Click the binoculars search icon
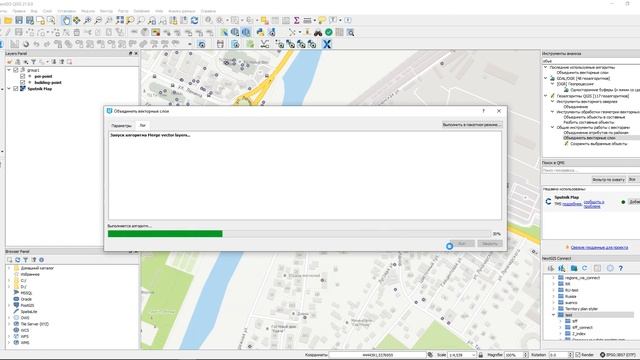 click(x=318, y=32)
